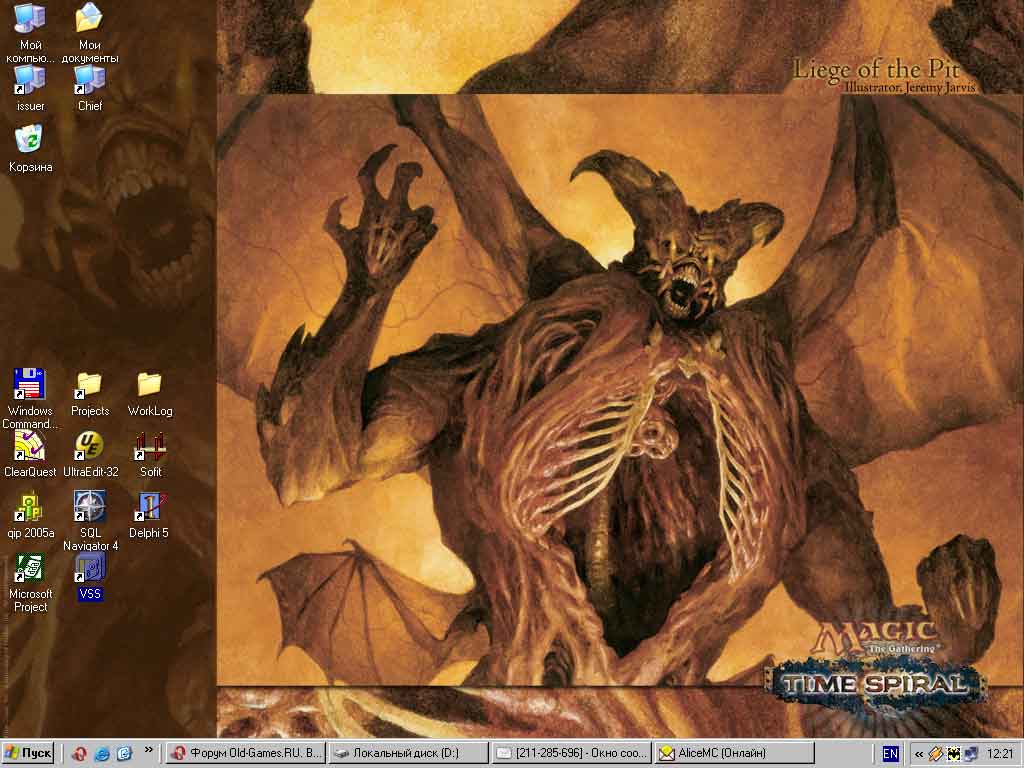
Task: Select the Delphi 5 shortcut icon
Action: click(150, 507)
